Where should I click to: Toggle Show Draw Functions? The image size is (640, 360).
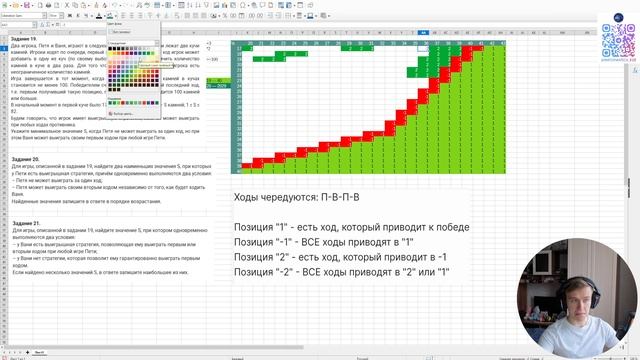click(310, 5)
